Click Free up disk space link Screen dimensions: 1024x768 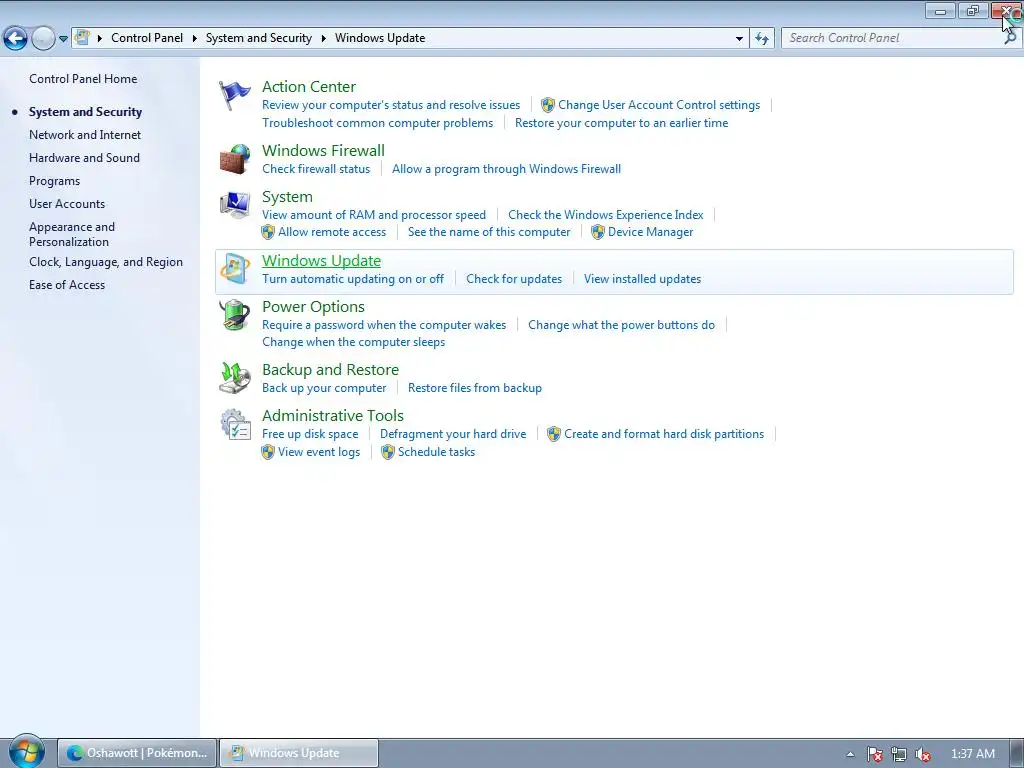310,434
